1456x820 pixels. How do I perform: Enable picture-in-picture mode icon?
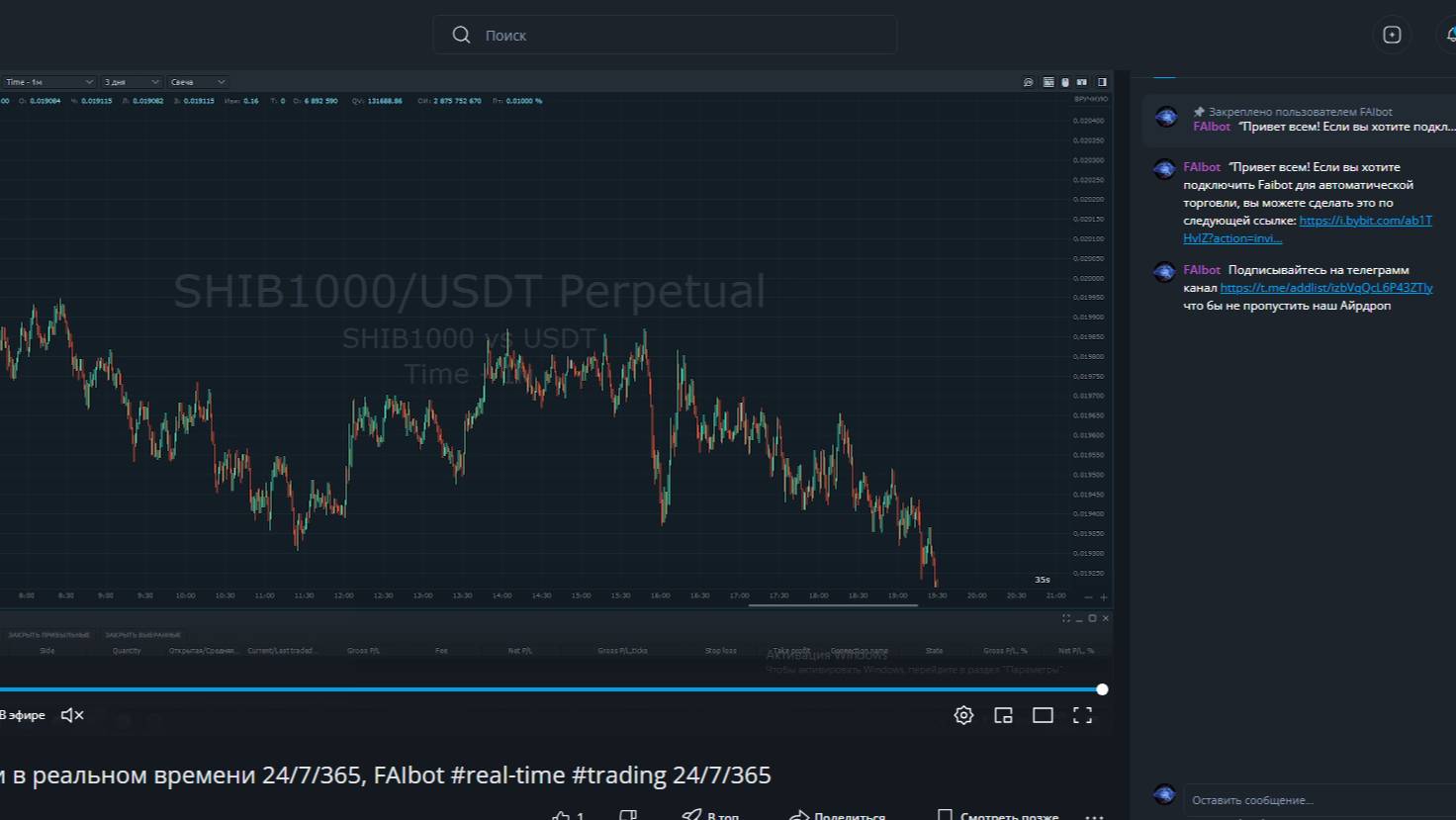1003,715
